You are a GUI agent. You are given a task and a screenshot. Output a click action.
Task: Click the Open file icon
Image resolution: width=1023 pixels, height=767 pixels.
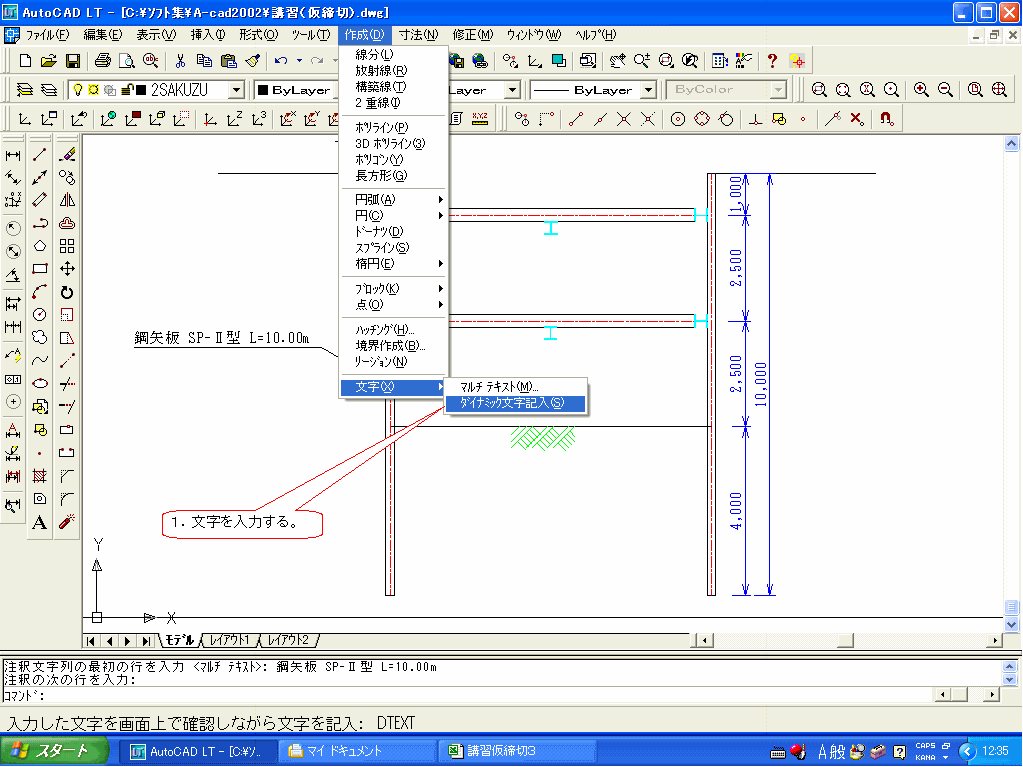pos(49,61)
